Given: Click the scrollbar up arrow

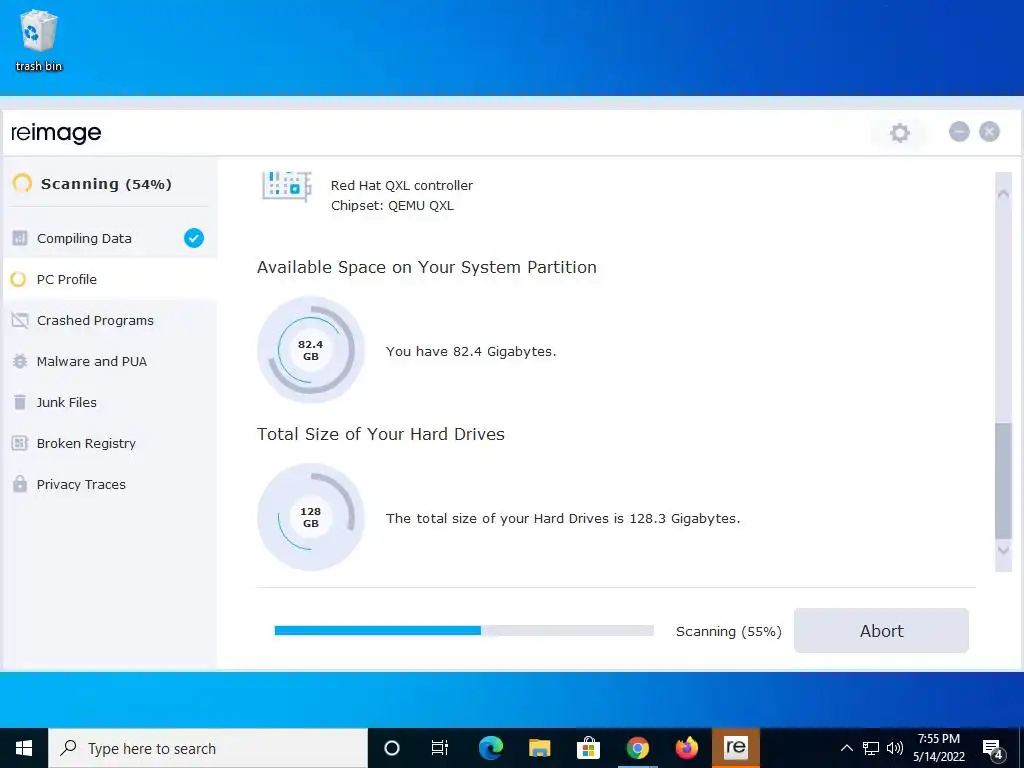Looking at the screenshot, I should pyautogui.click(x=1003, y=193).
